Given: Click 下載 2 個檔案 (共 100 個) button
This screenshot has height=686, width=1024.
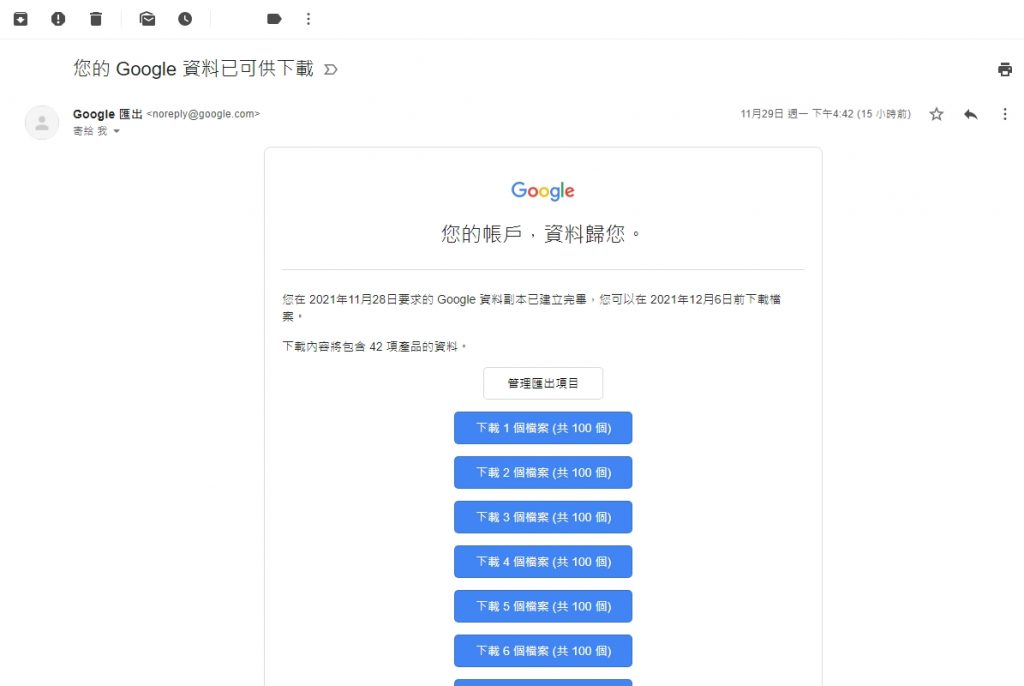Looking at the screenshot, I should tap(543, 472).
